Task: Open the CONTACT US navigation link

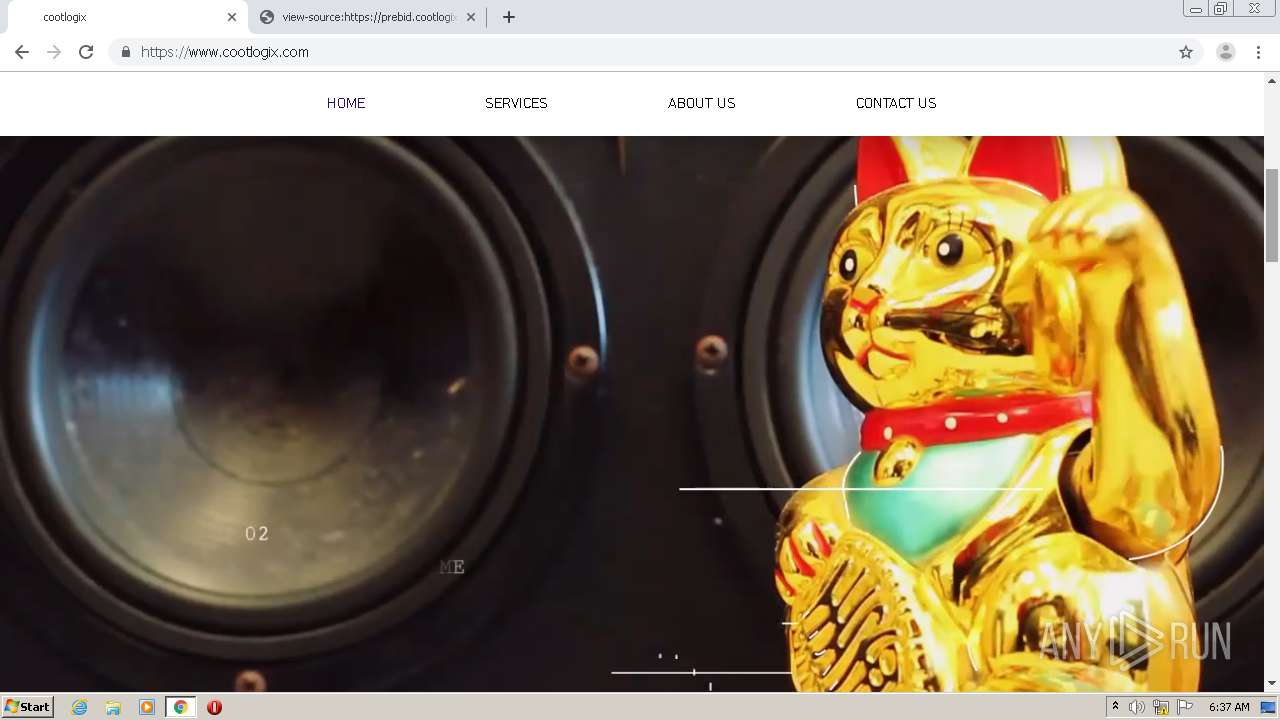Action: click(896, 103)
